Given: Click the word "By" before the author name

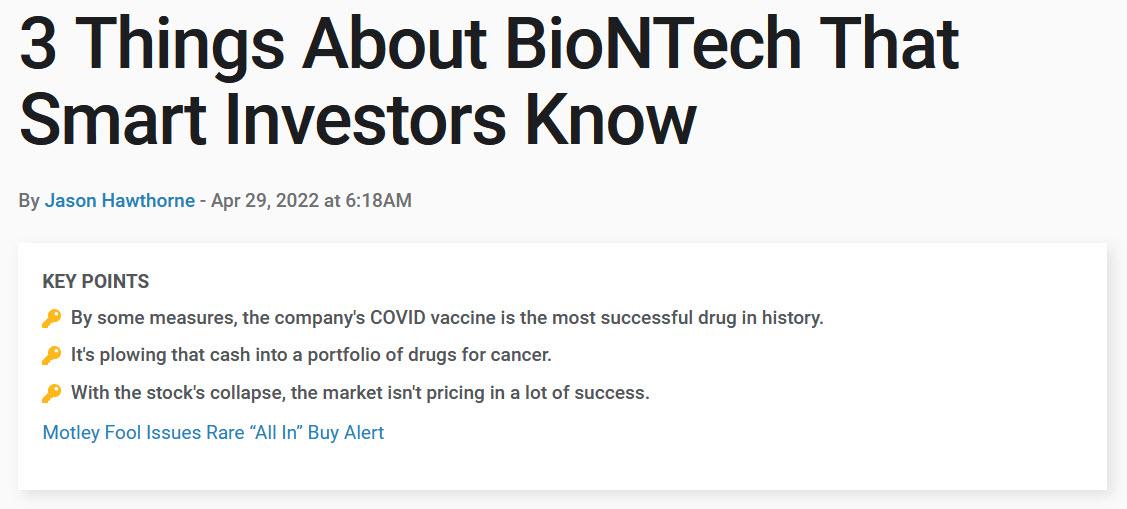Looking at the screenshot, I should [x=29, y=201].
